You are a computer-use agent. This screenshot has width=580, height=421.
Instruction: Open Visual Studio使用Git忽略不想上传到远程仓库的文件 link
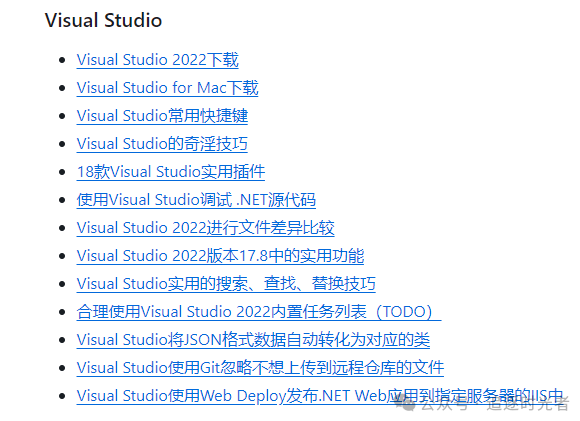pyautogui.click(x=260, y=368)
